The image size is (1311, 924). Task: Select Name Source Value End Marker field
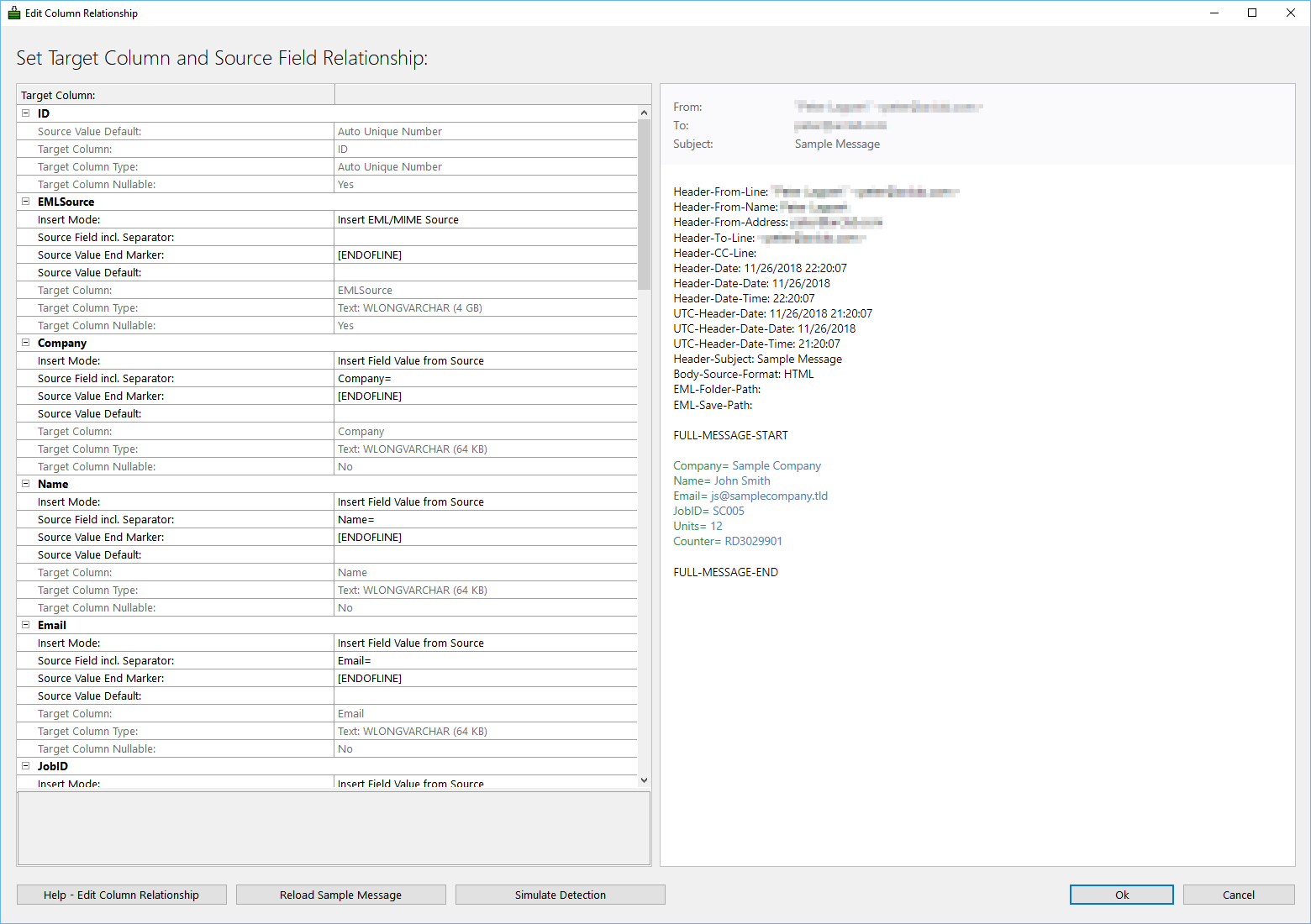[485, 538]
